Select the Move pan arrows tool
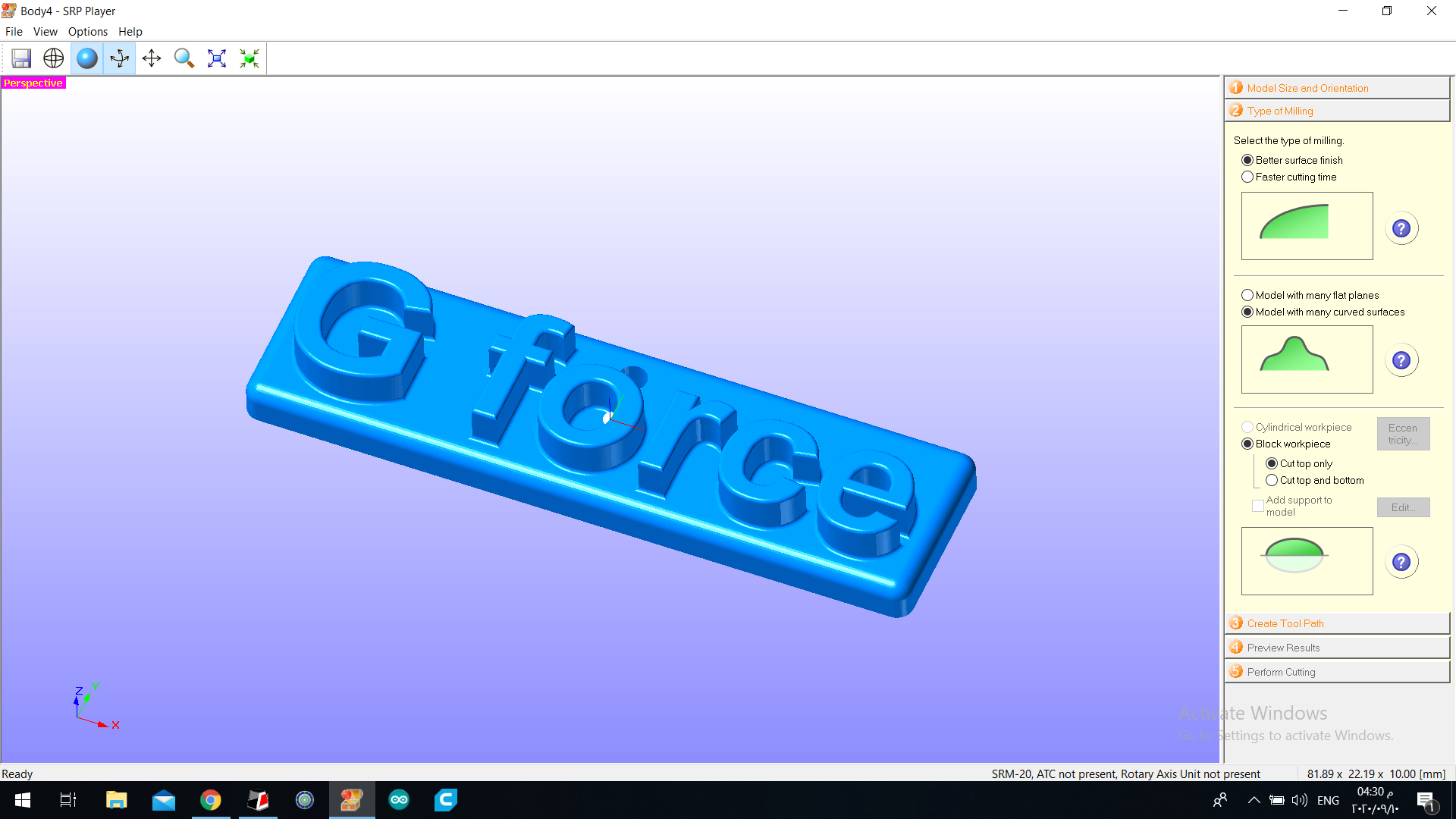 152,58
